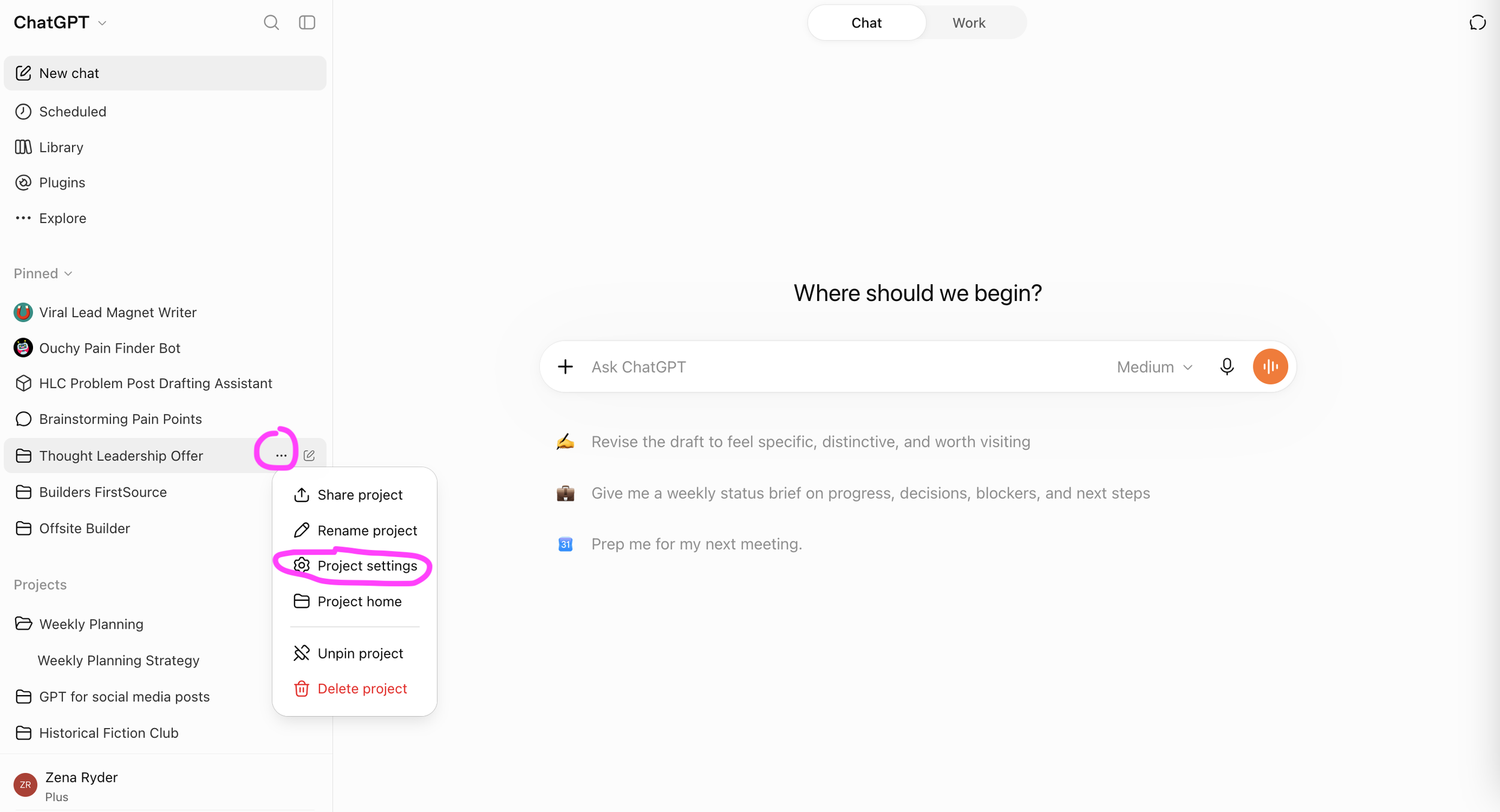Click the clock icon beside Scheduled
1500x812 pixels.
[23, 112]
